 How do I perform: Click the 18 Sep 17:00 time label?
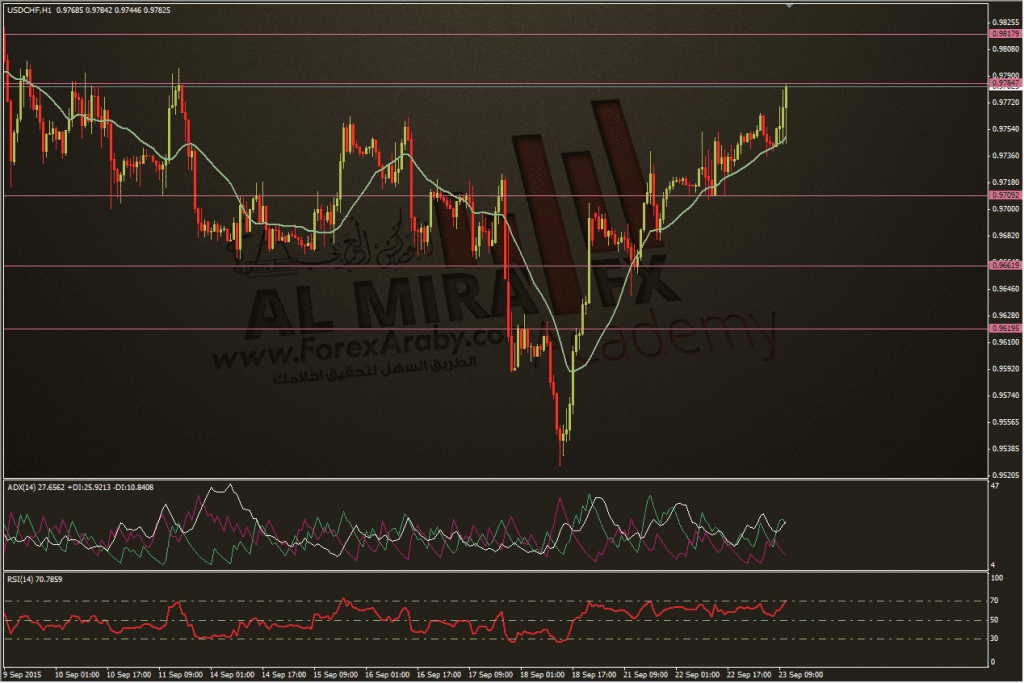[x=594, y=675]
